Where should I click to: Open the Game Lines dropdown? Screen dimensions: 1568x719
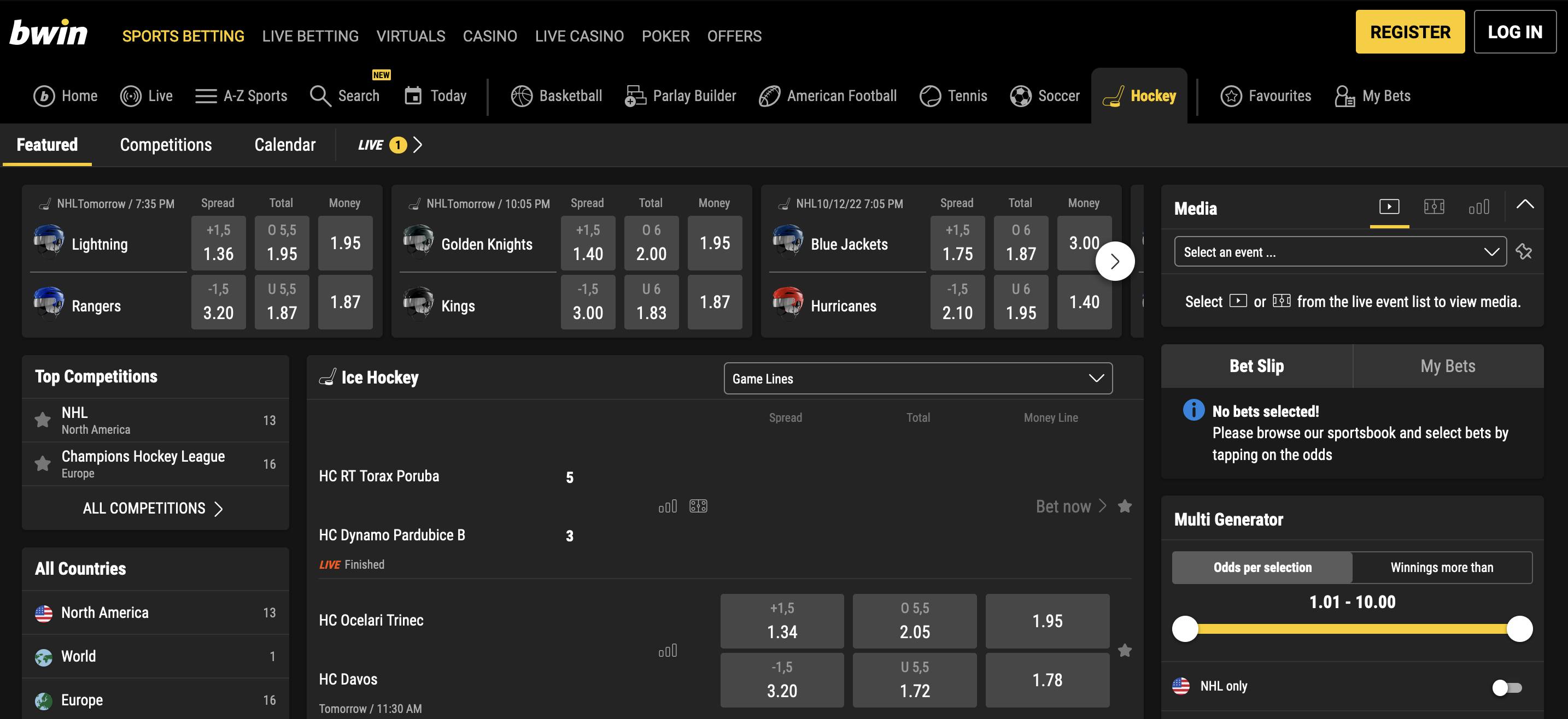[x=918, y=378]
